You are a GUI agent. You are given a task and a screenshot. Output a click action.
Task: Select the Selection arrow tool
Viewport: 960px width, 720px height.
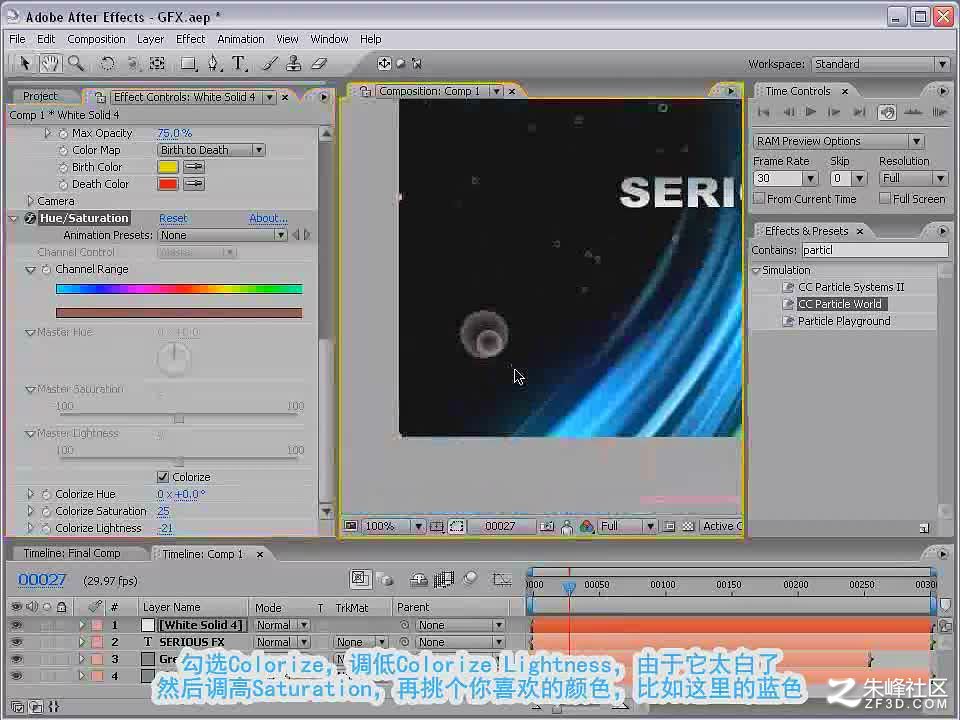point(24,63)
